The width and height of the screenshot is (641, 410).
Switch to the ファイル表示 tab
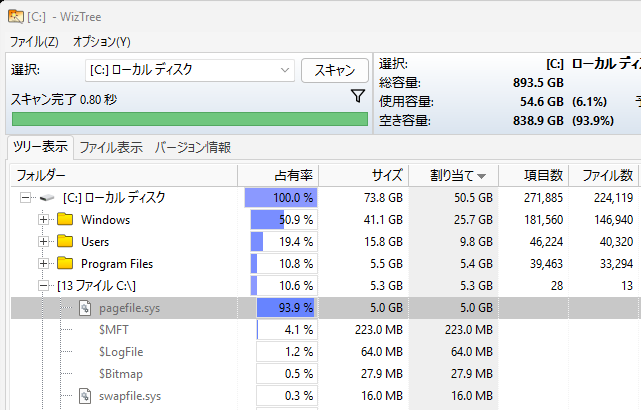pyautogui.click(x=110, y=147)
